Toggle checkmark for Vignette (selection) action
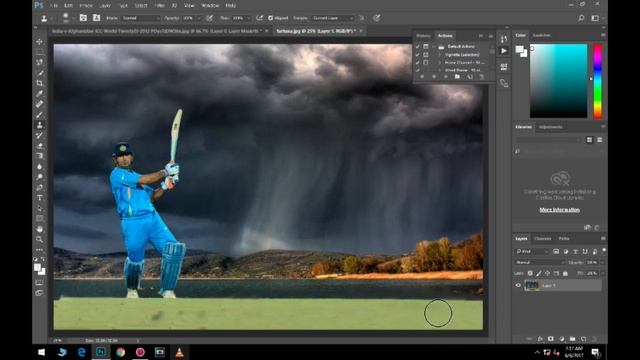 pos(418,55)
